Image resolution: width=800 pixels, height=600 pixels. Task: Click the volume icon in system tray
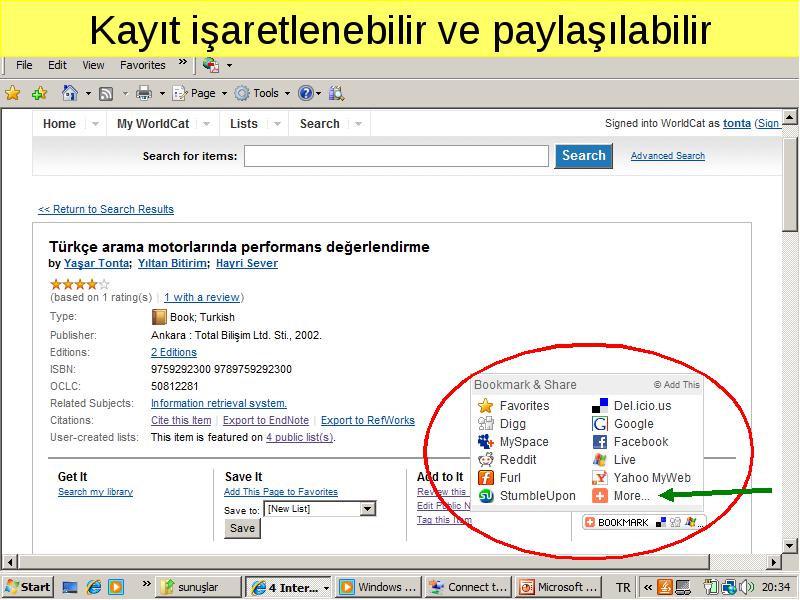[x=747, y=587]
